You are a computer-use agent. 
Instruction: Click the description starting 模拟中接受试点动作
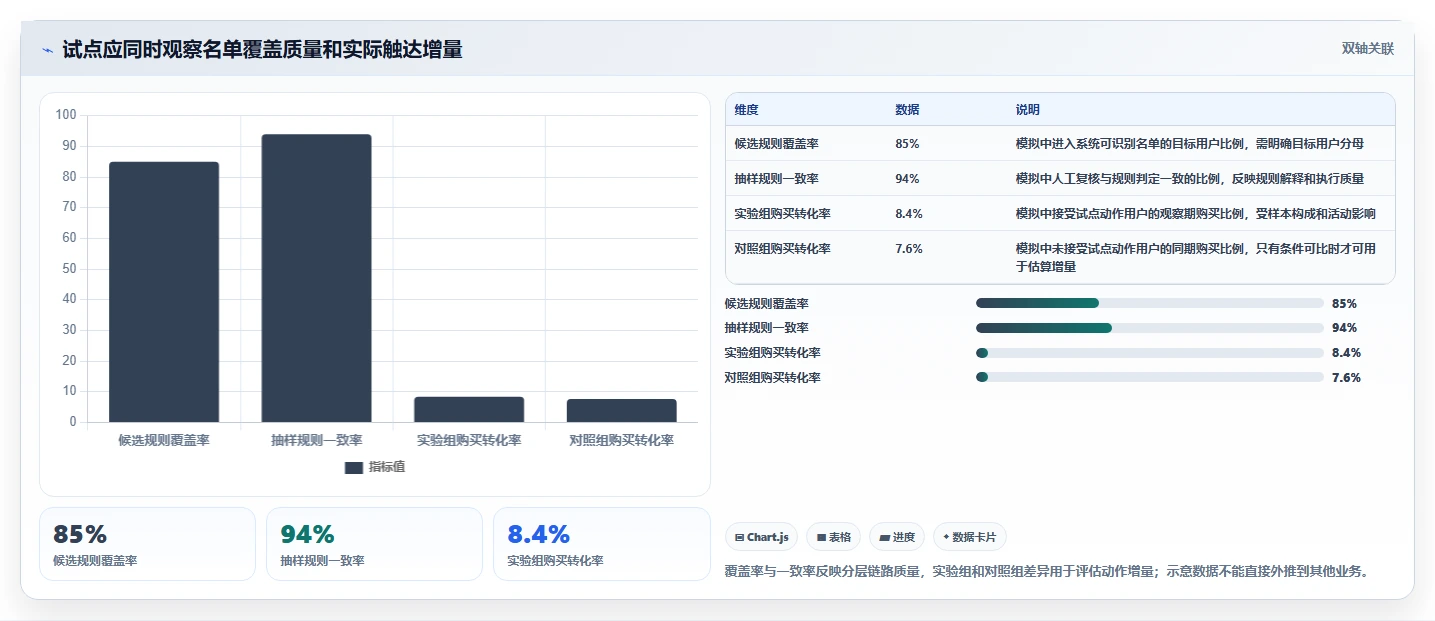[1196, 214]
